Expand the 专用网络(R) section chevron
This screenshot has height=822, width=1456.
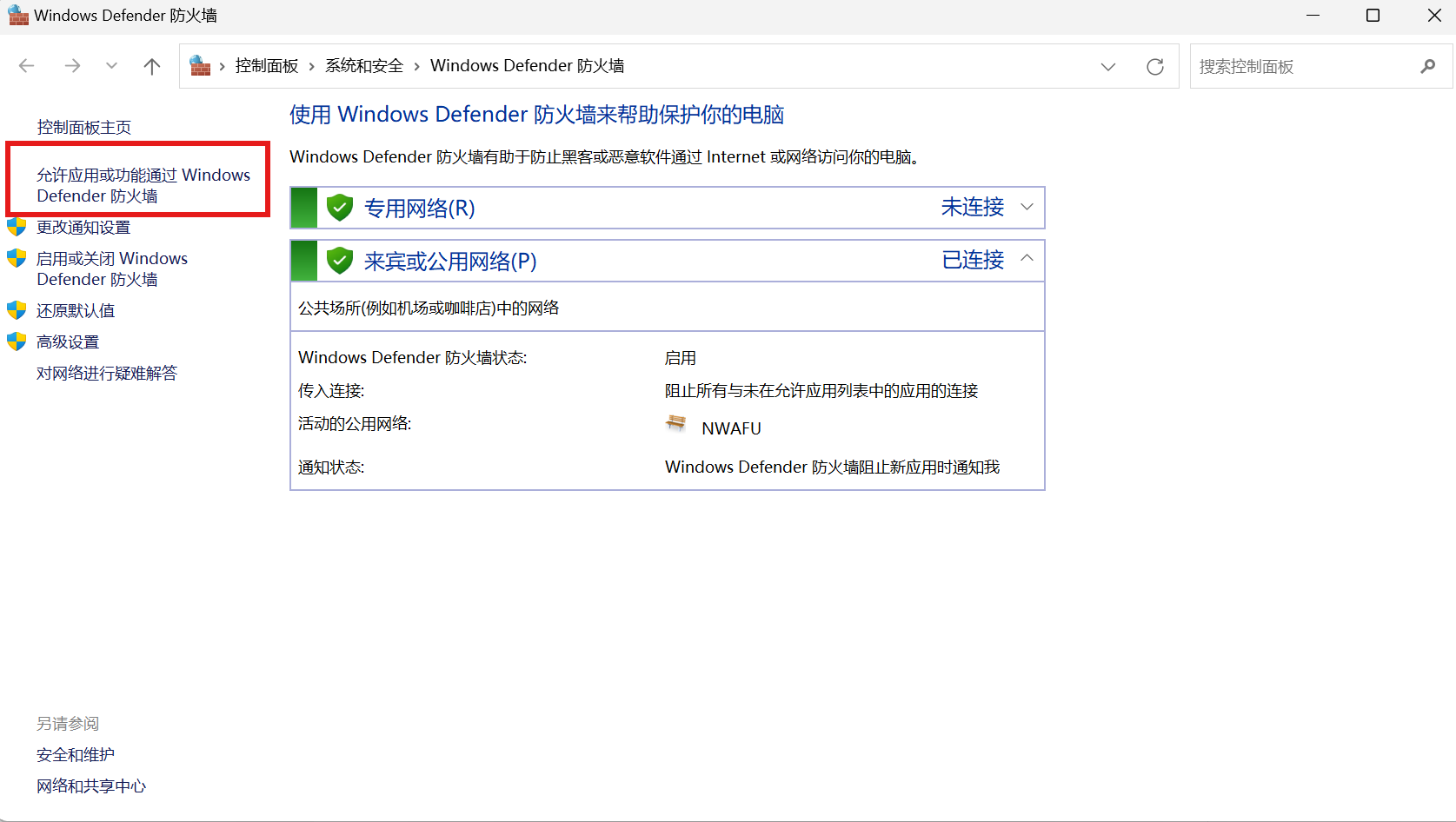(1027, 207)
